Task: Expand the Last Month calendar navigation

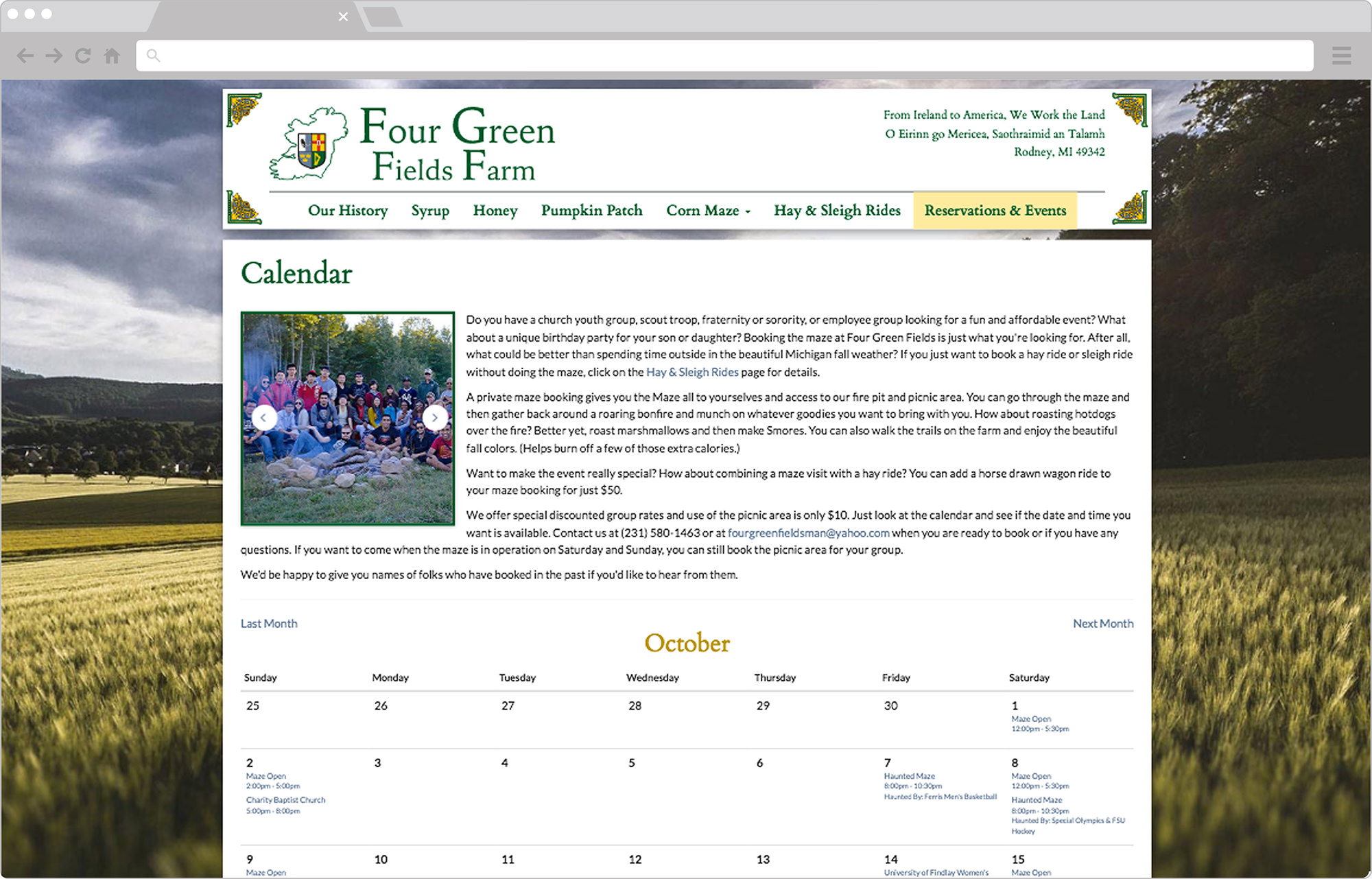Action: [x=269, y=623]
